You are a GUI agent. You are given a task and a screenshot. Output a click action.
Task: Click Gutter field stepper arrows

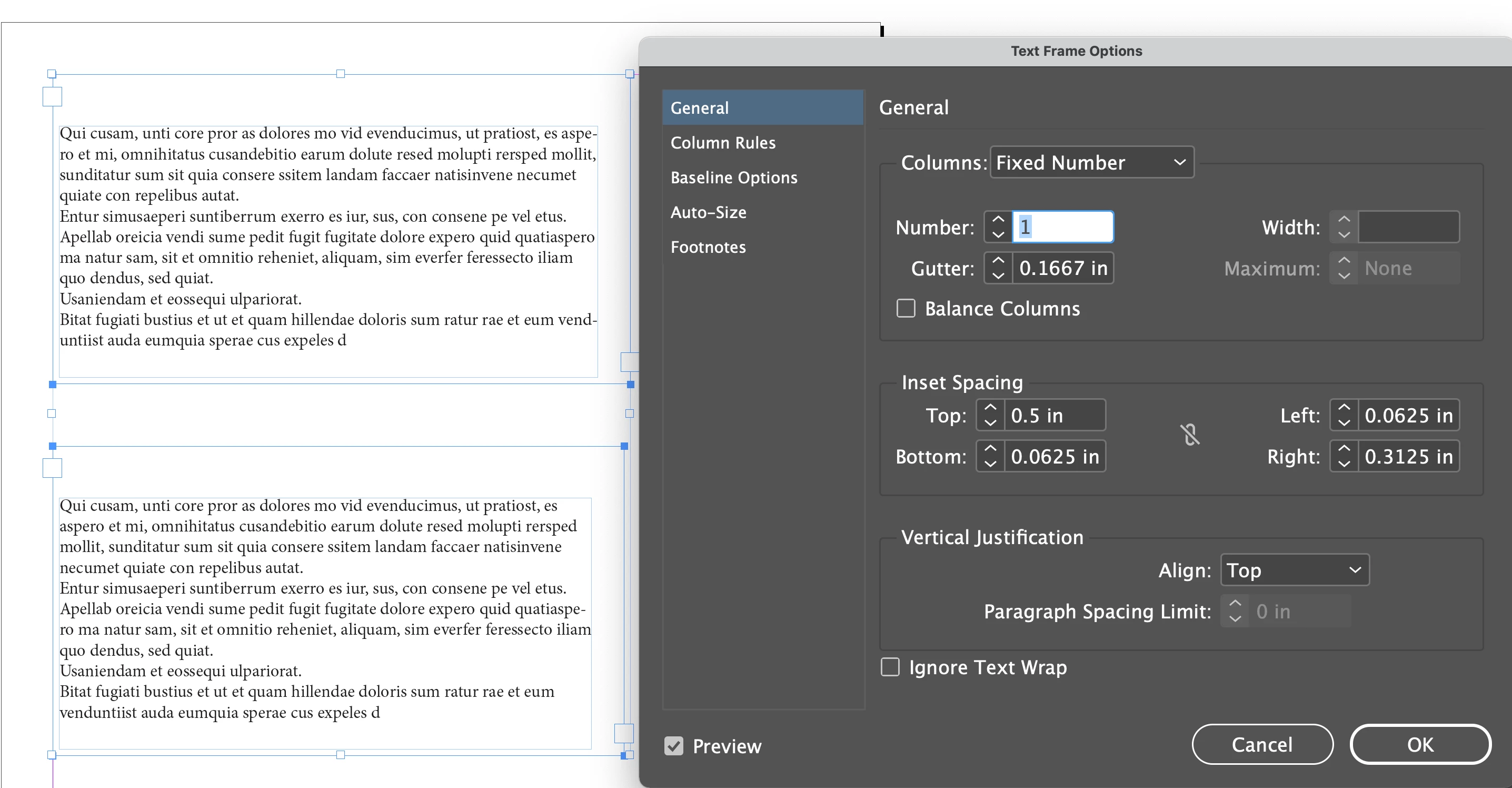[x=998, y=268]
